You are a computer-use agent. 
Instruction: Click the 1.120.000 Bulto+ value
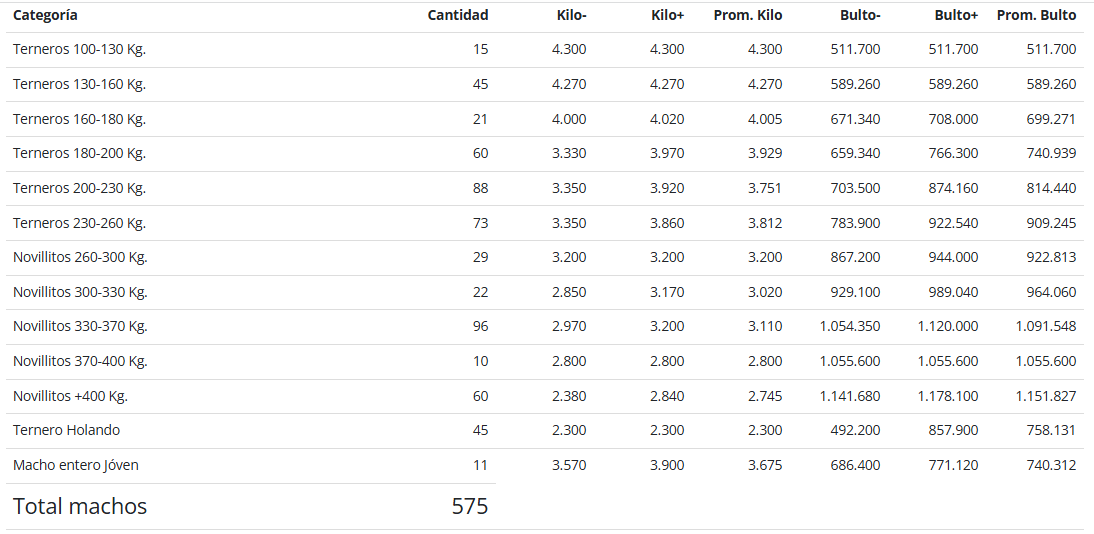pyautogui.click(x=948, y=327)
